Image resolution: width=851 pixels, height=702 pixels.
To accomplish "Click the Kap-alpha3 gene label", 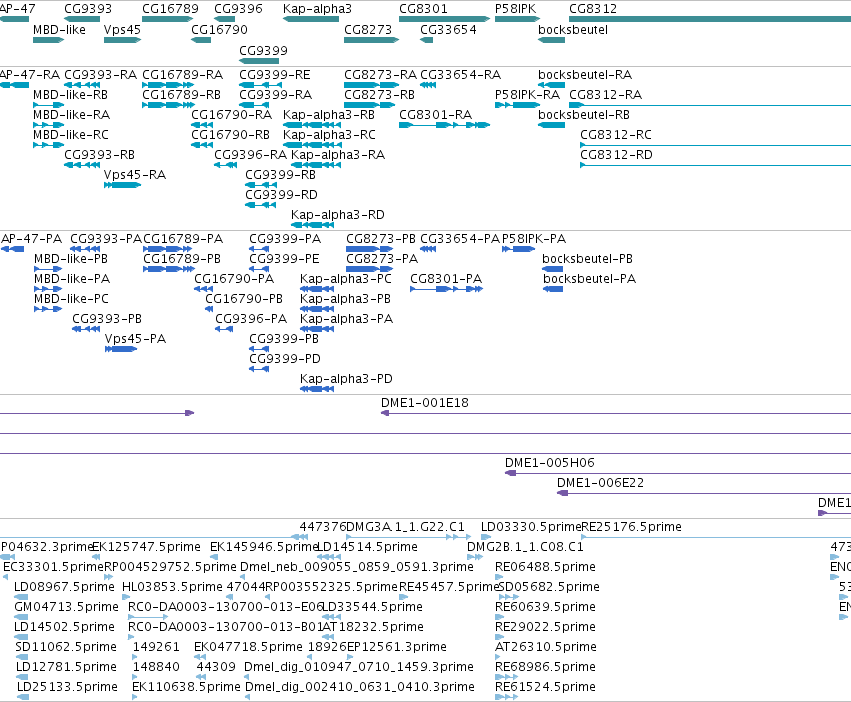I will click(x=317, y=9).
